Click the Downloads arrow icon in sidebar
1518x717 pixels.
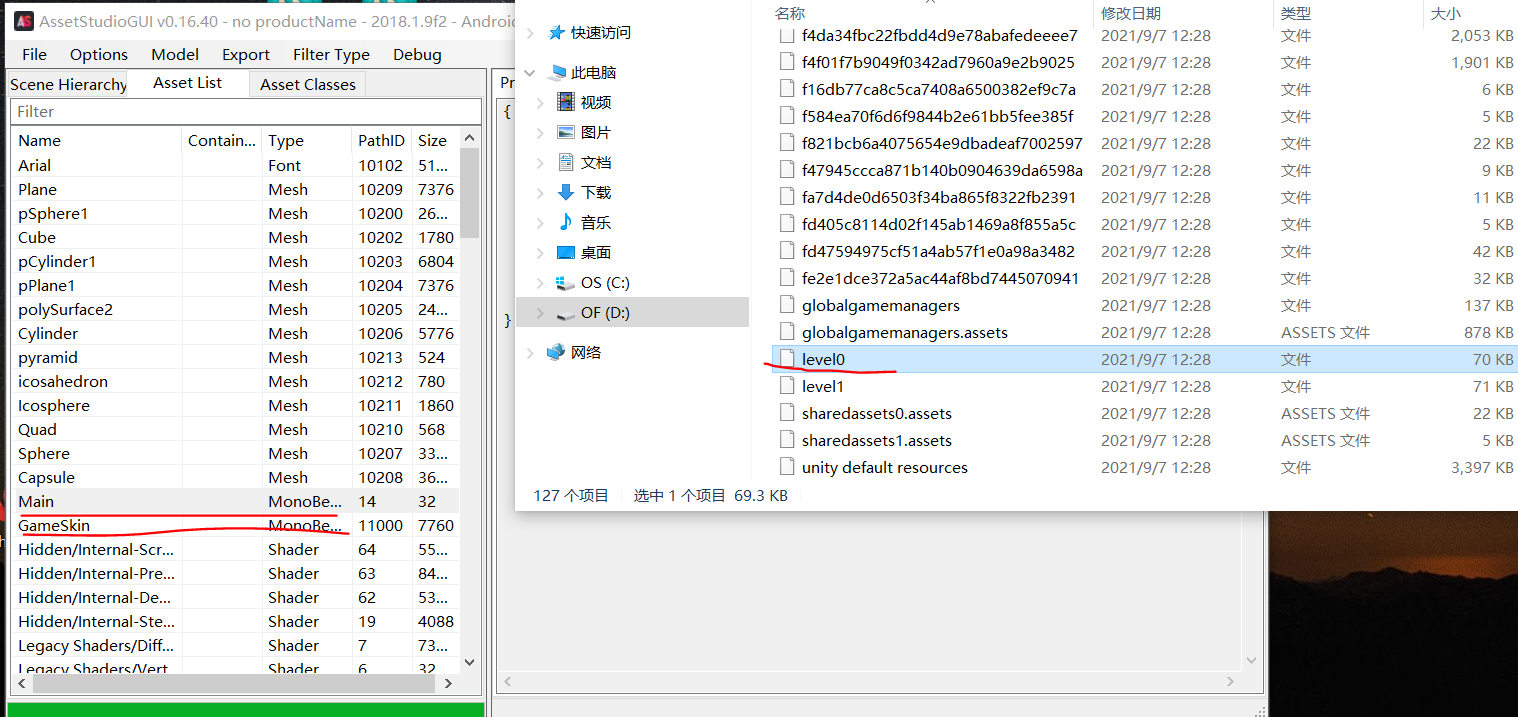(x=566, y=192)
